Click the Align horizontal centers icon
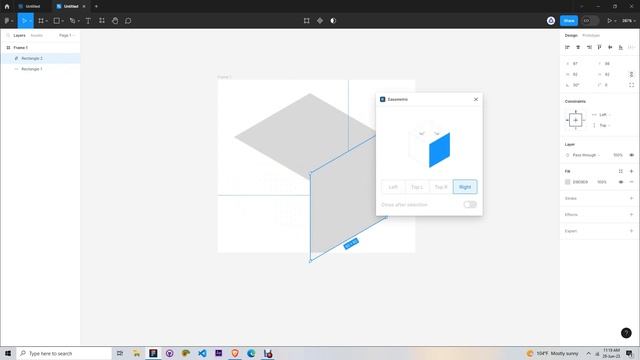640x360 pixels. click(578, 47)
